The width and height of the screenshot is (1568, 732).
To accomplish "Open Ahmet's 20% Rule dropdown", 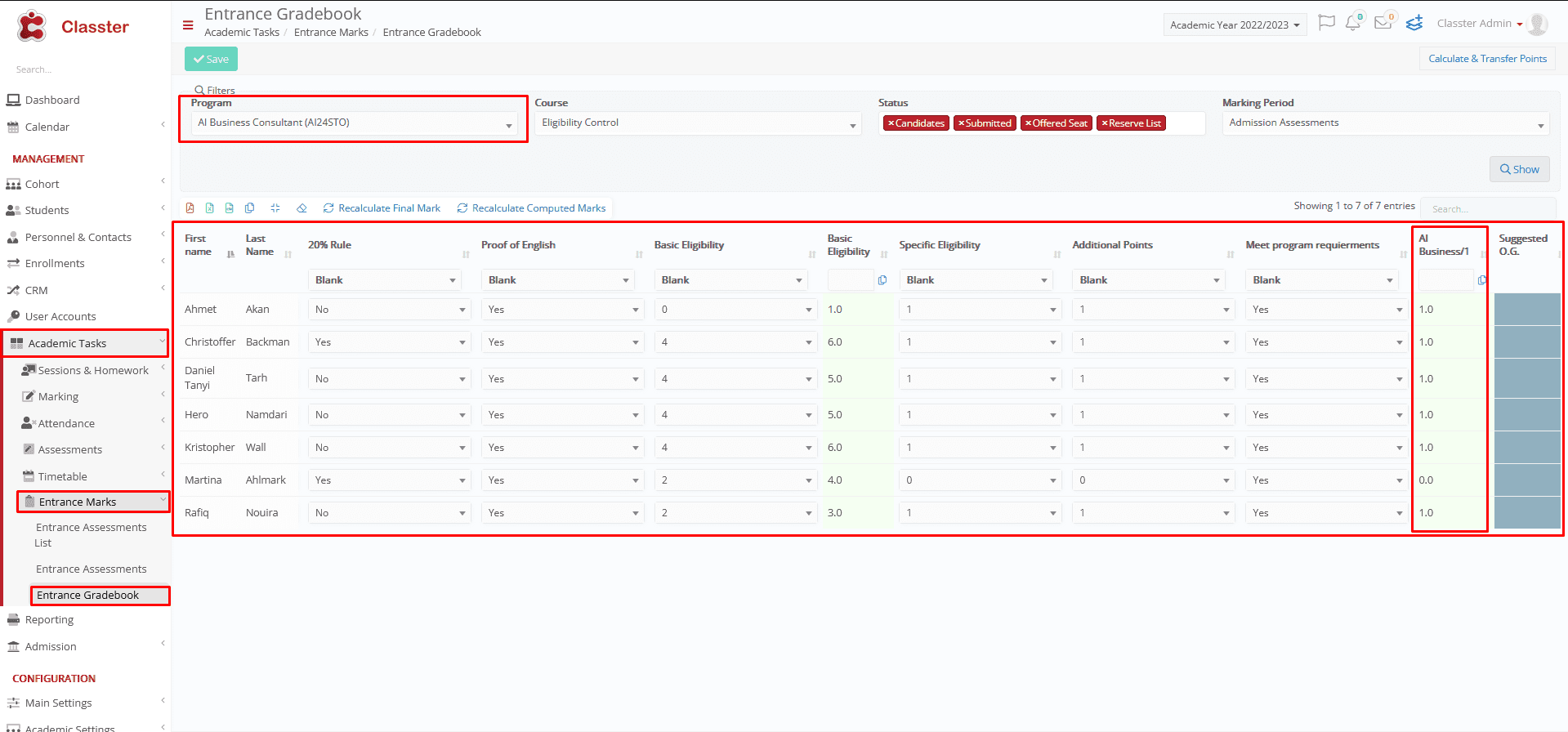I will point(389,310).
